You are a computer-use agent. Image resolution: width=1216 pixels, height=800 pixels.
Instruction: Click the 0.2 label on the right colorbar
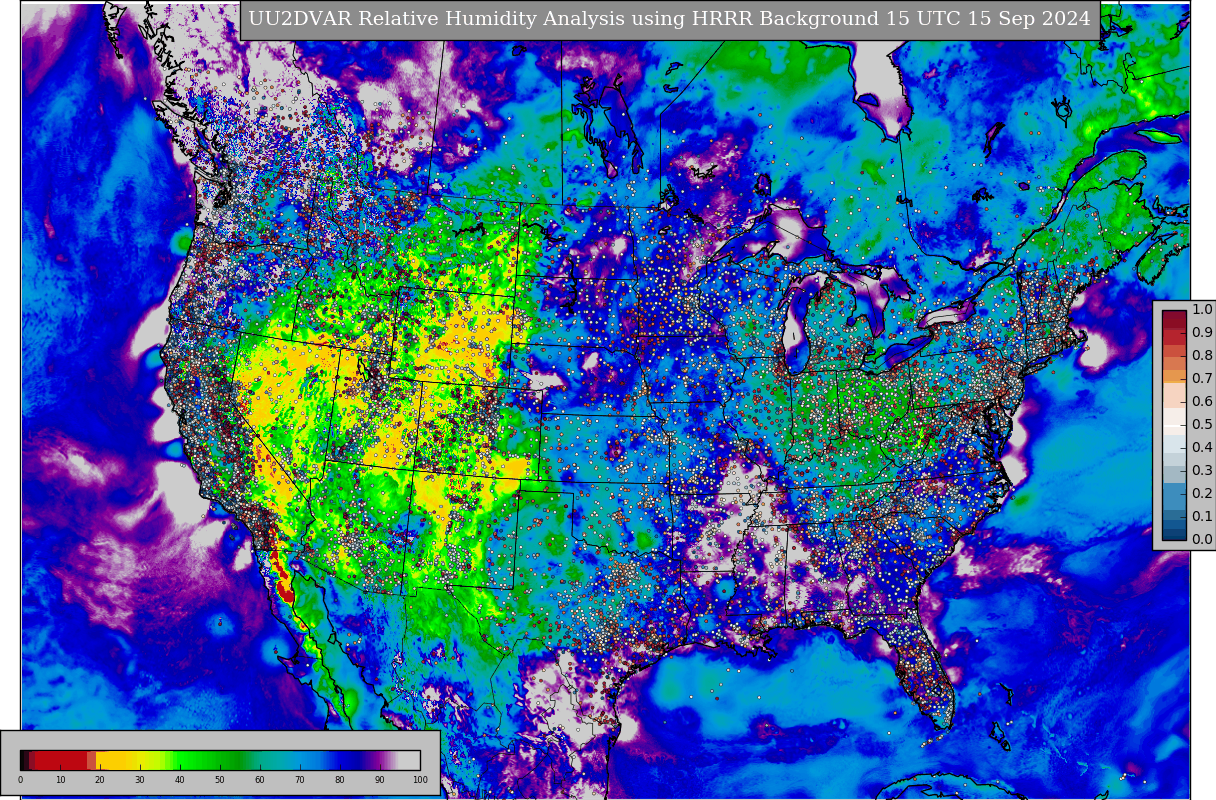point(1202,494)
